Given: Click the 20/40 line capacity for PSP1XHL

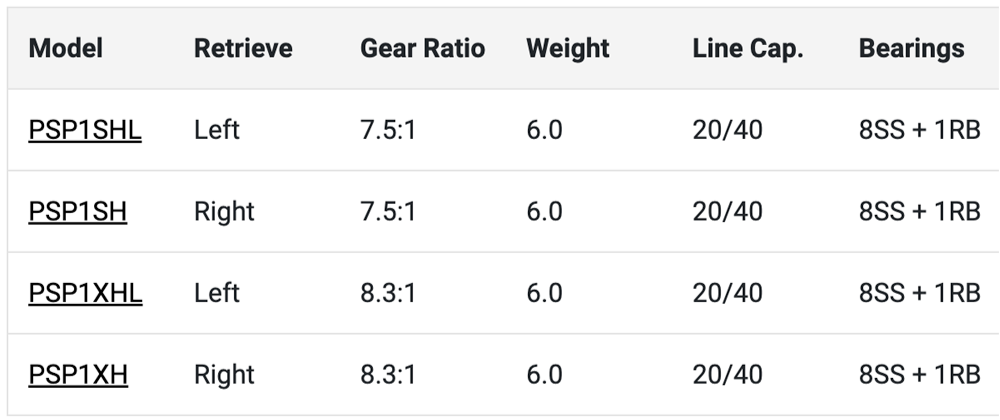Looking at the screenshot, I should 727,293.
